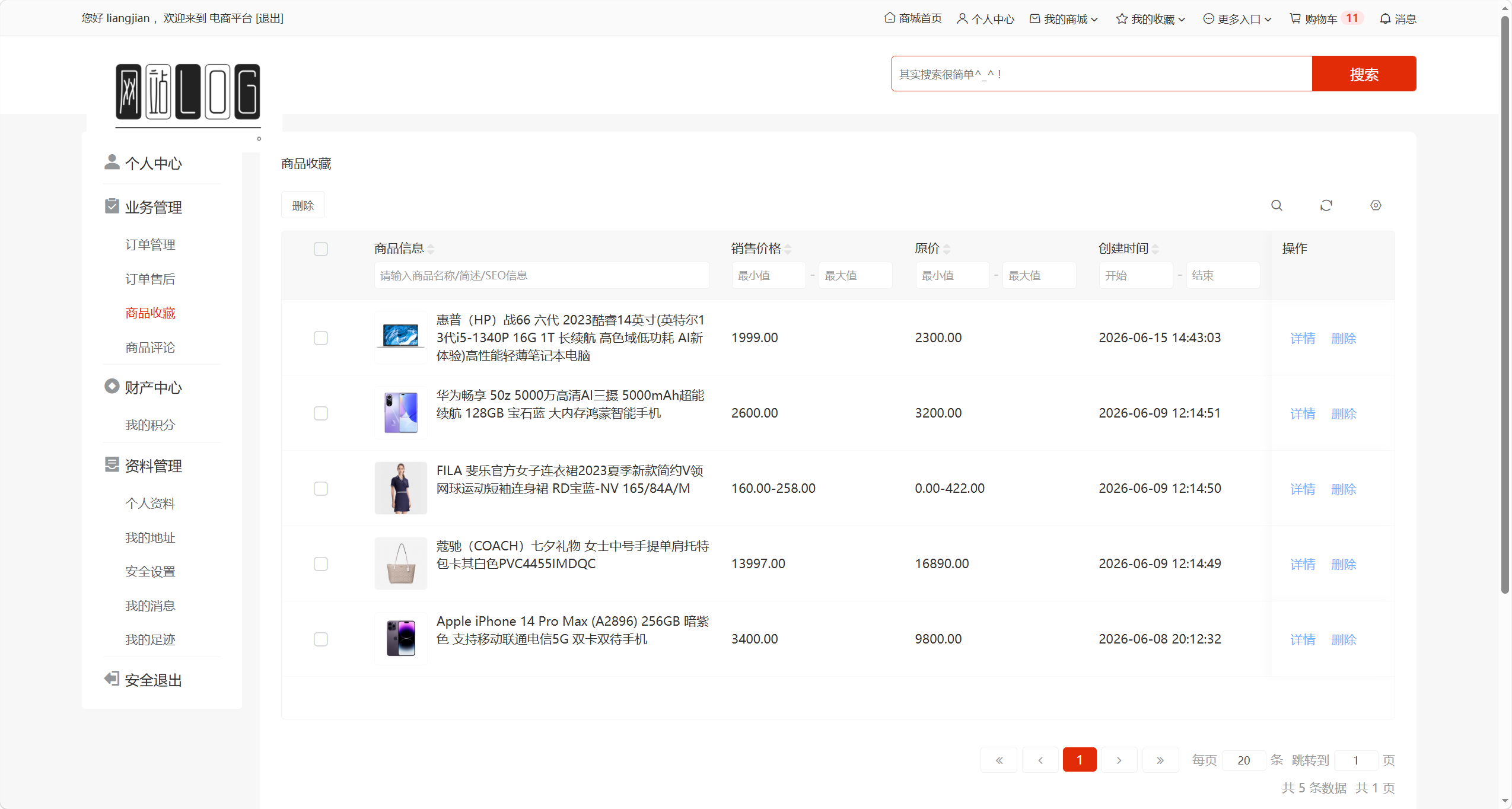Click the 财产中心 coin icon
This screenshot has width=1512, height=809.
tap(112, 386)
